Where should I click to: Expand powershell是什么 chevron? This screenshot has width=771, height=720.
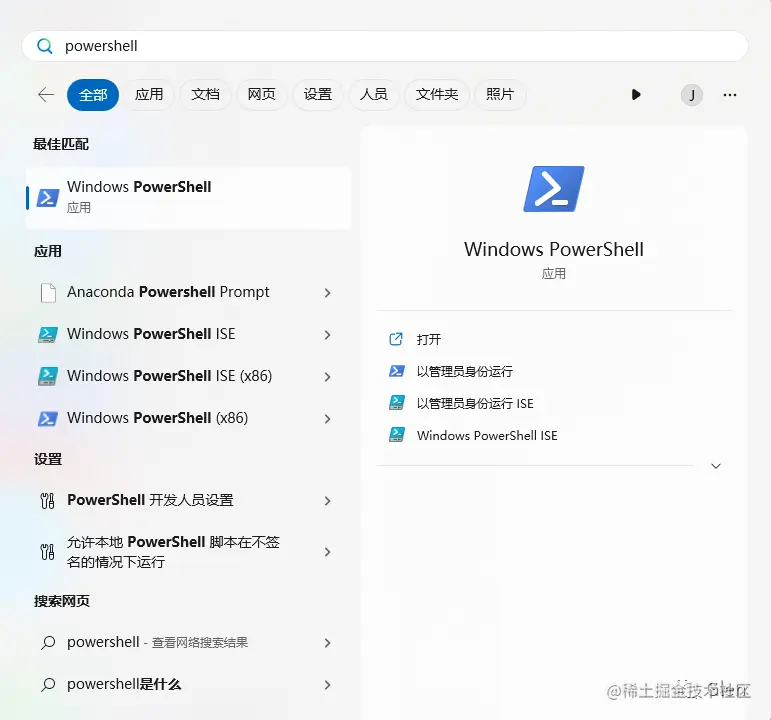[x=327, y=685]
